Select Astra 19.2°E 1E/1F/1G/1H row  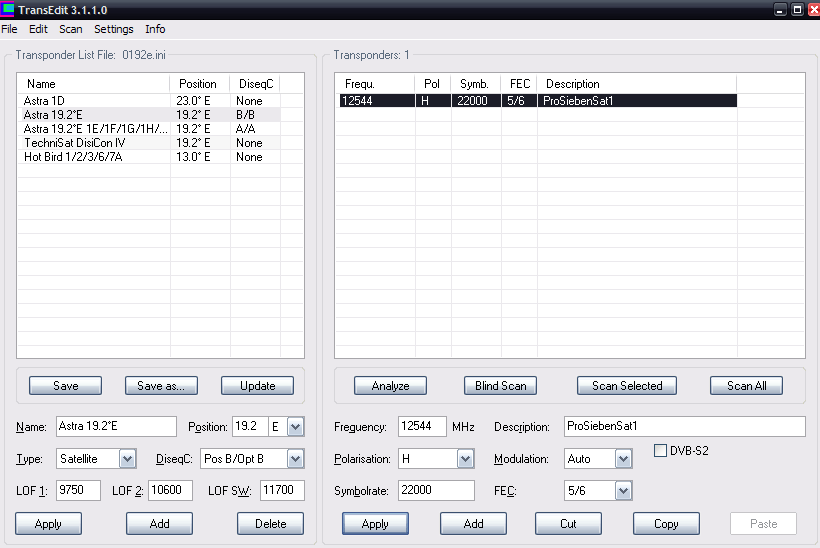[152, 129]
